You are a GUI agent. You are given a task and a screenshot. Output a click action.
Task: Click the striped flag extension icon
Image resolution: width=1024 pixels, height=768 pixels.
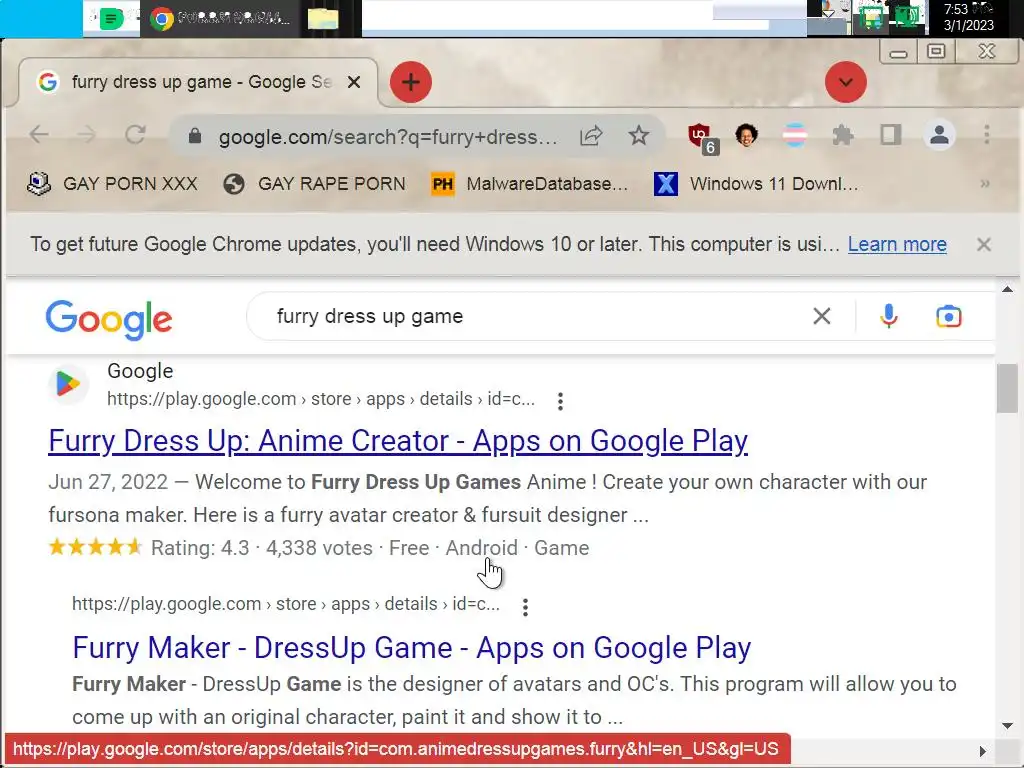click(795, 135)
